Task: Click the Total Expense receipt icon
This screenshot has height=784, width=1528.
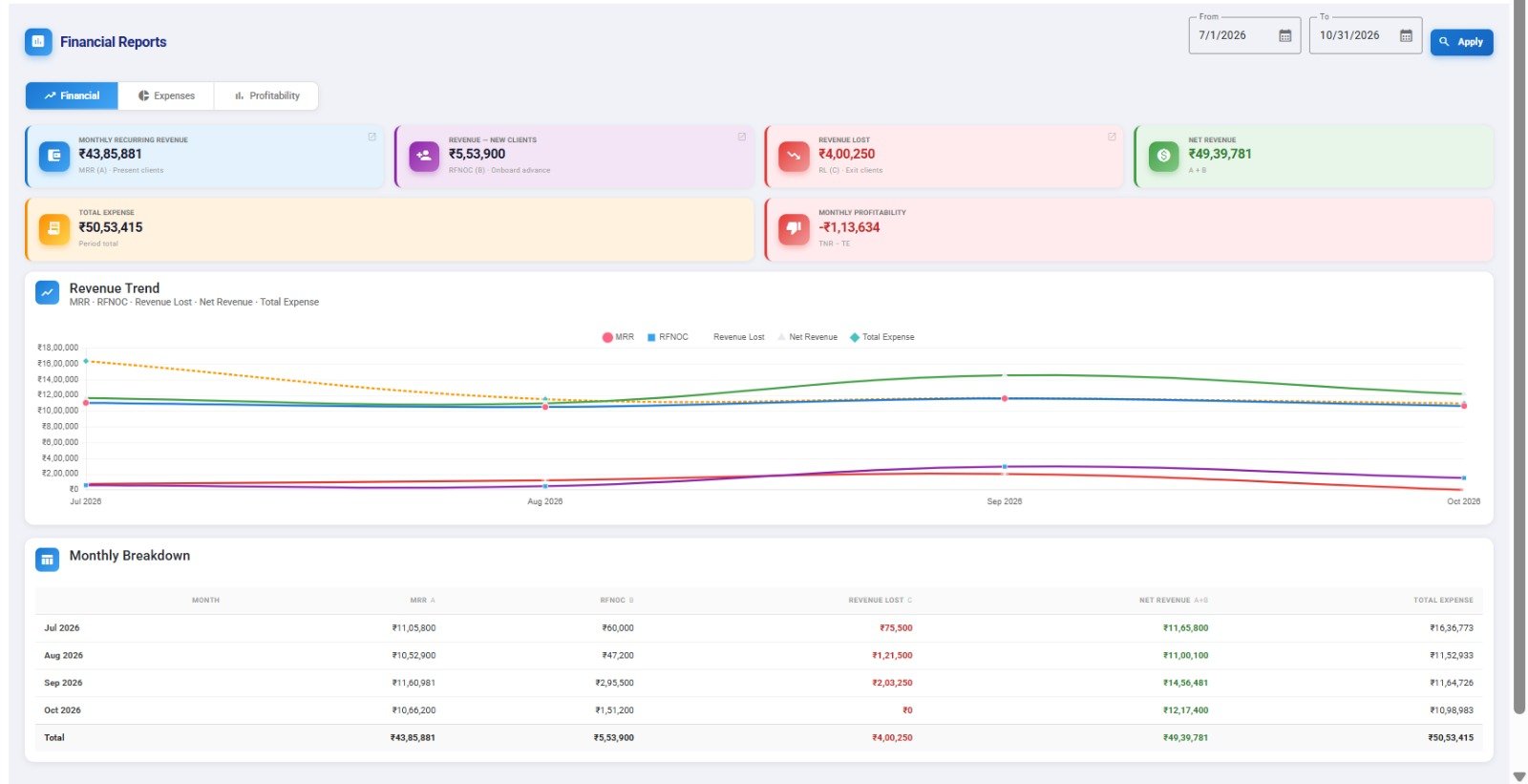Action: pos(54,228)
